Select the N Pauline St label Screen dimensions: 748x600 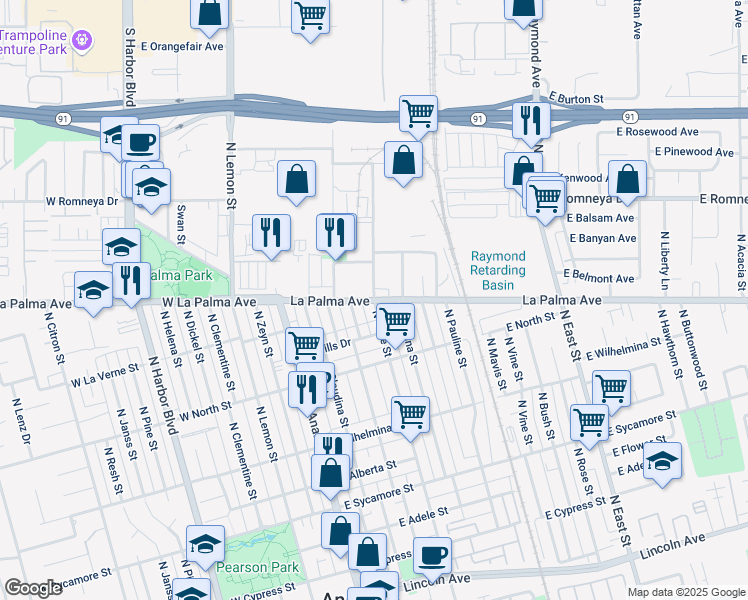456,338
